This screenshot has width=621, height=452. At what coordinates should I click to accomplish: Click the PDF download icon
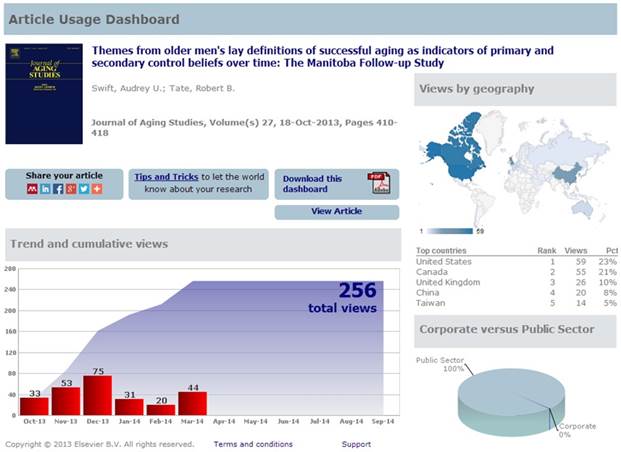[x=379, y=183]
